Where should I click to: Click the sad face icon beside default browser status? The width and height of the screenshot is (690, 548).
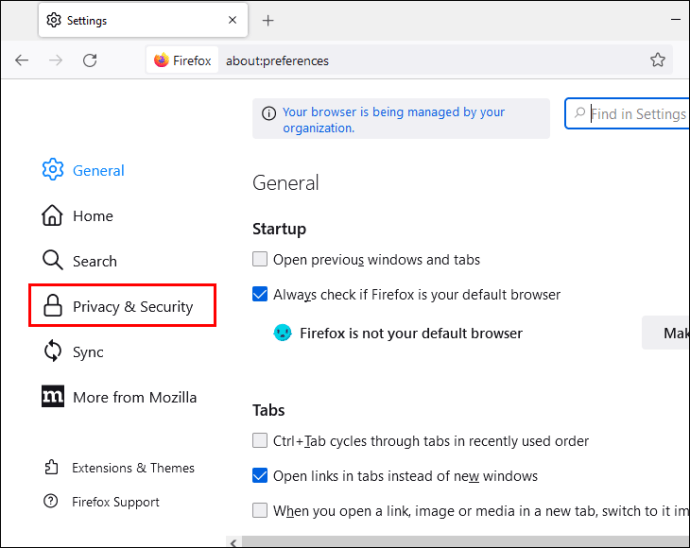(283, 332)
